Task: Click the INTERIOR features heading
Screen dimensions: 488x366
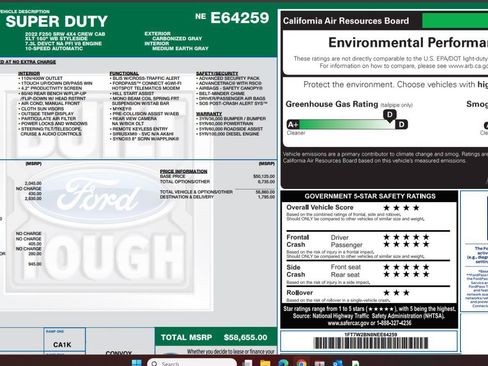Action: [x=29, y=73]
